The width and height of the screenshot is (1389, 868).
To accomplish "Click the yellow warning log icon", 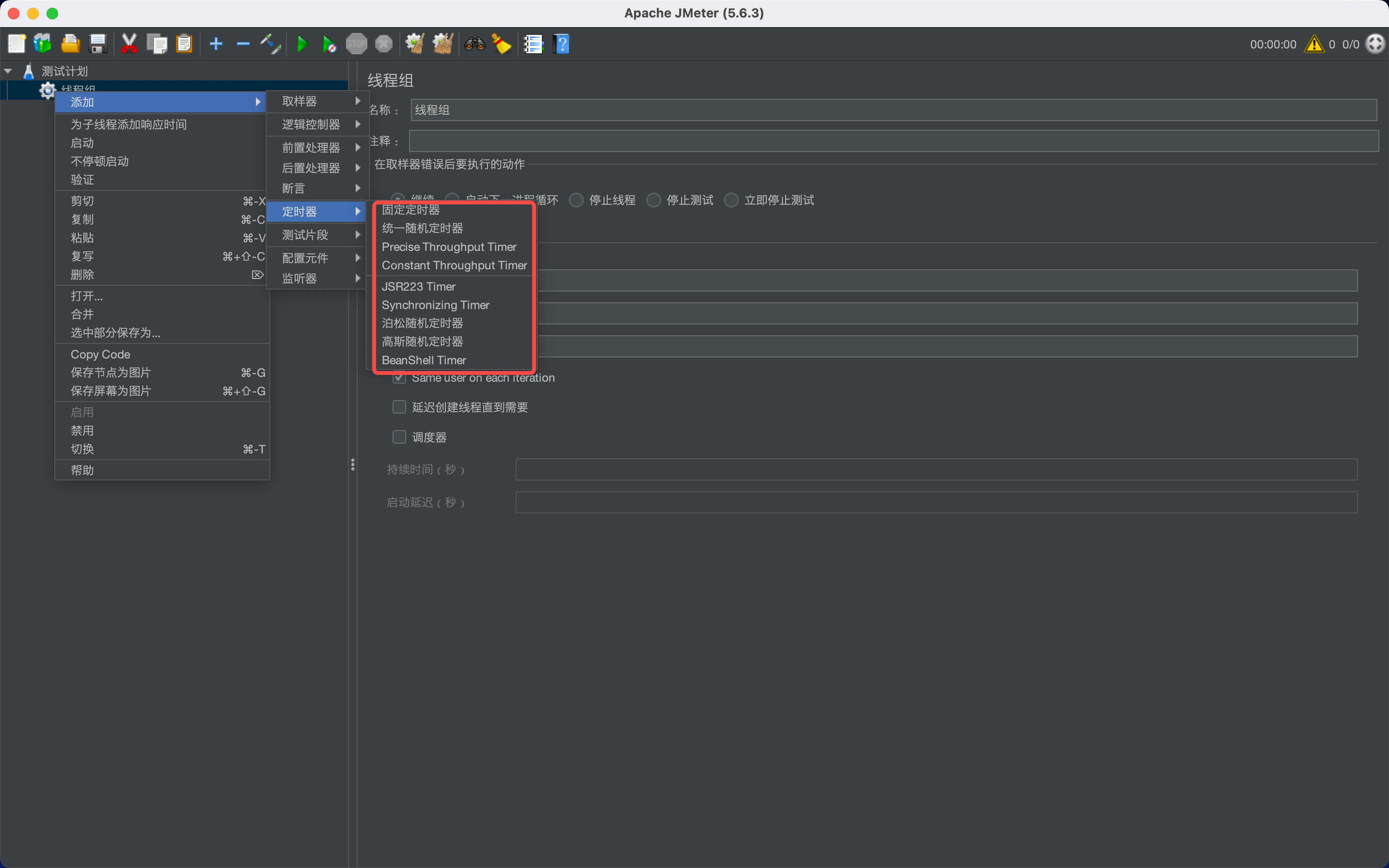I will pyautogui.click(x=1314, y=44).
